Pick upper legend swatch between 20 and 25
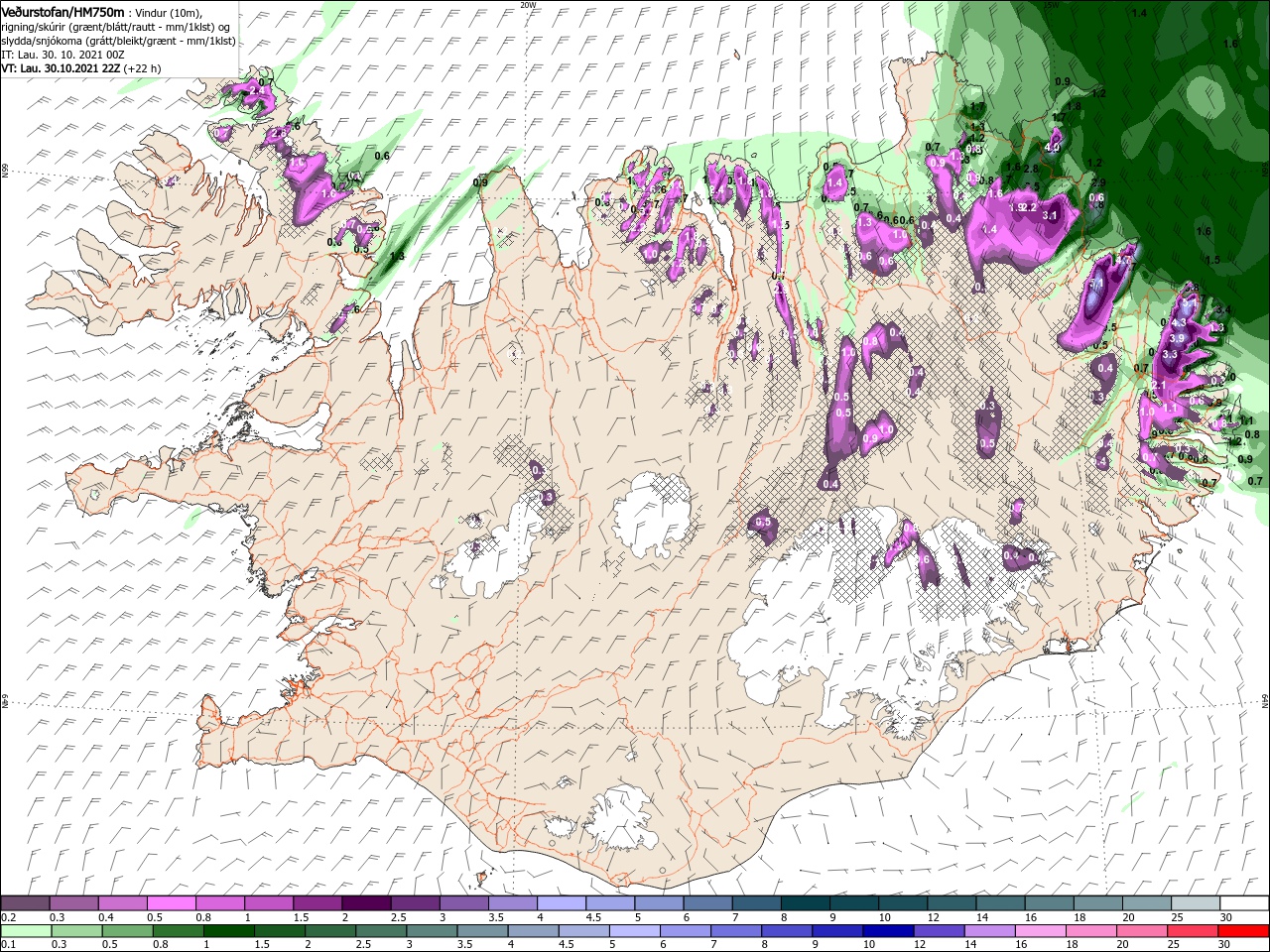This screenshot has height=952, width=1270. 1147,902
